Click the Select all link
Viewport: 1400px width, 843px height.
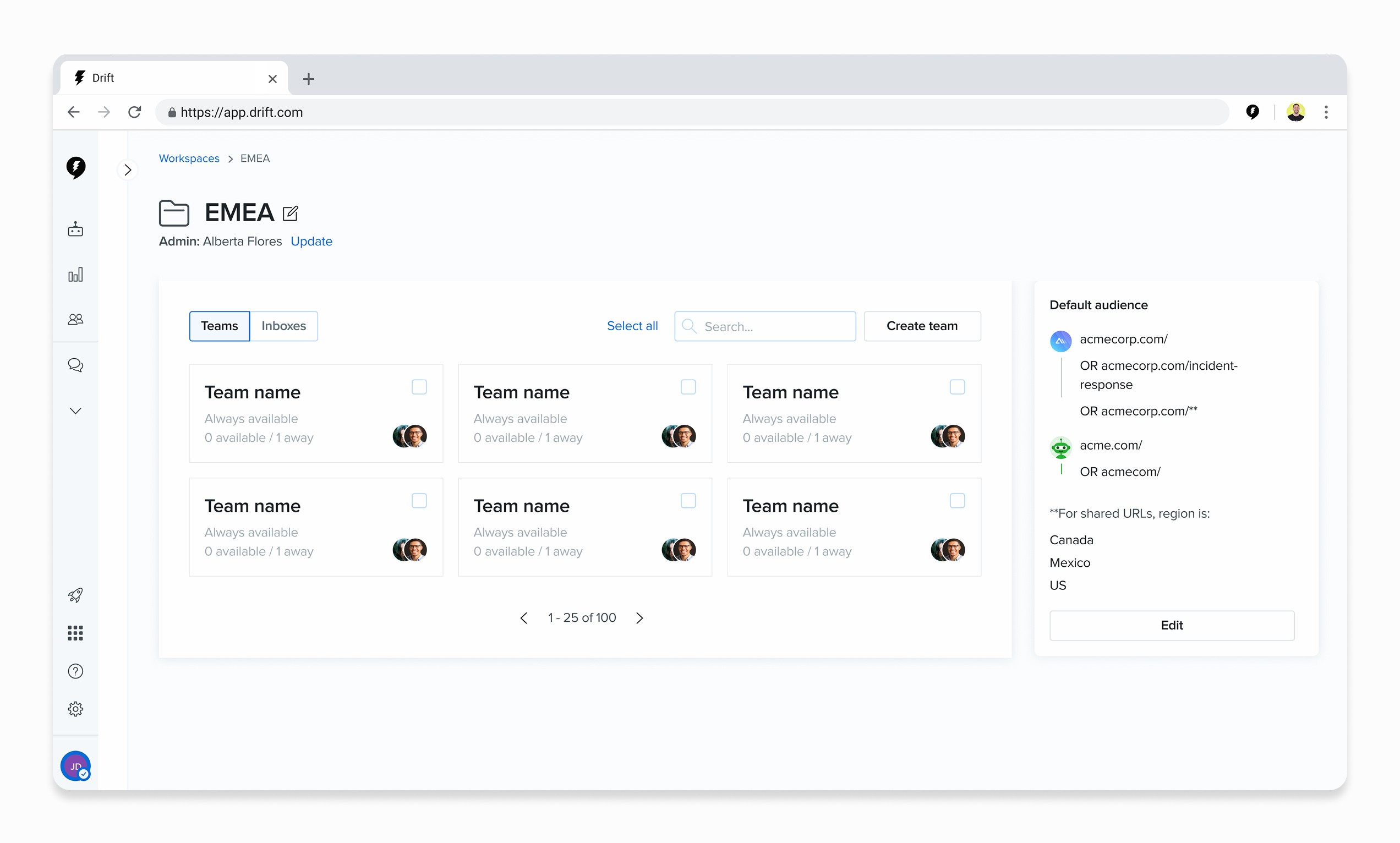click(x=632, y=326)
